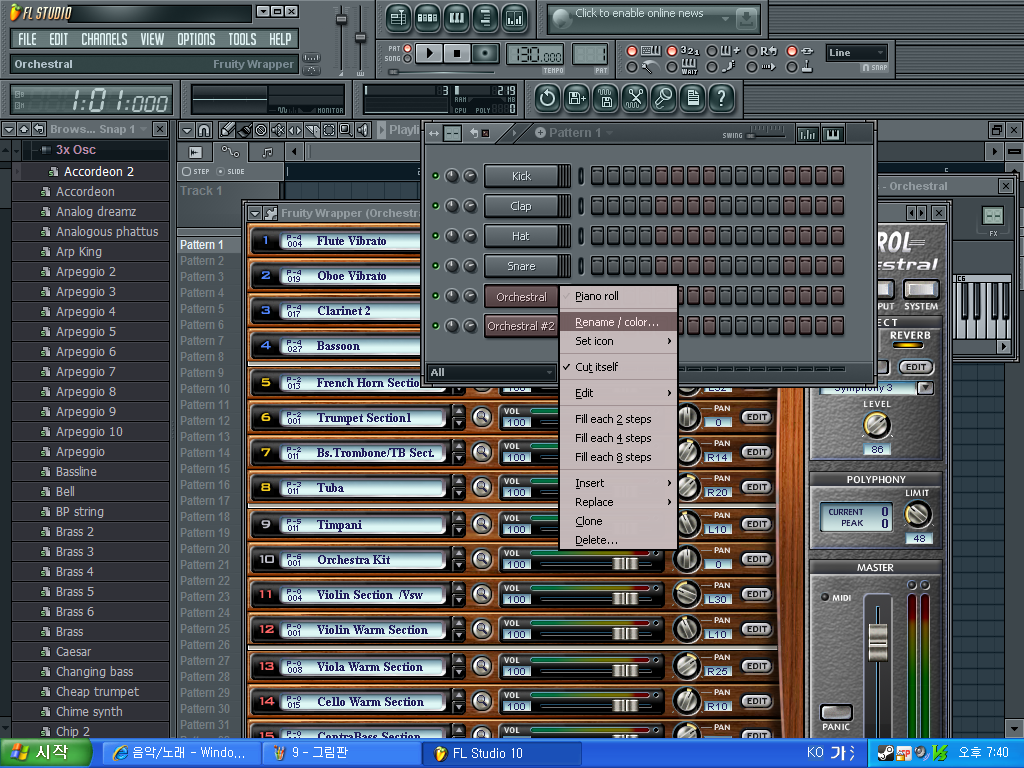Select the delete tool in playlist toolbar
Screen dimensions: 1024x768
tap(261, 130)
